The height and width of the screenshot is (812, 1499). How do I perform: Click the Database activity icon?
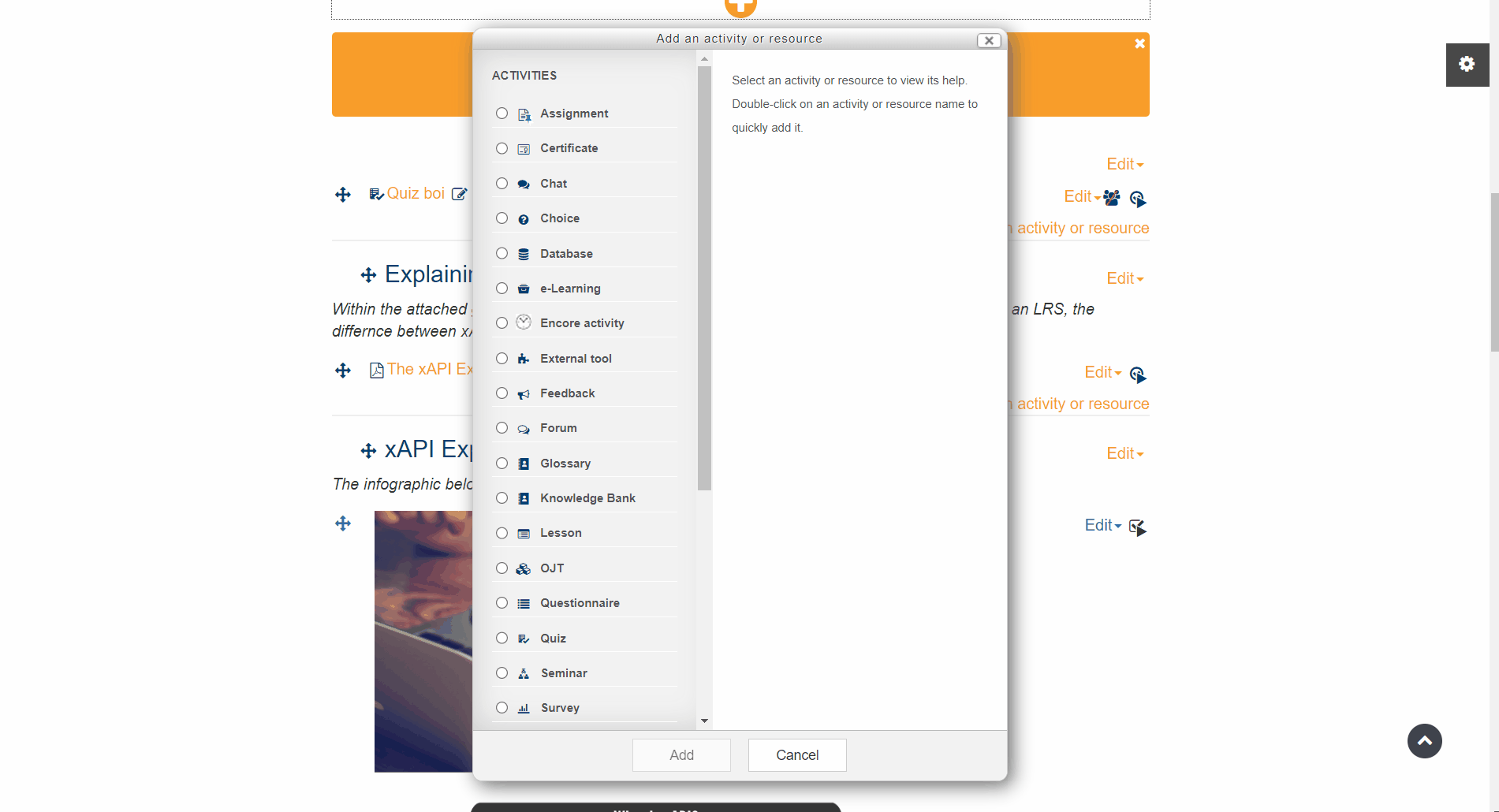tap(523, 253)
